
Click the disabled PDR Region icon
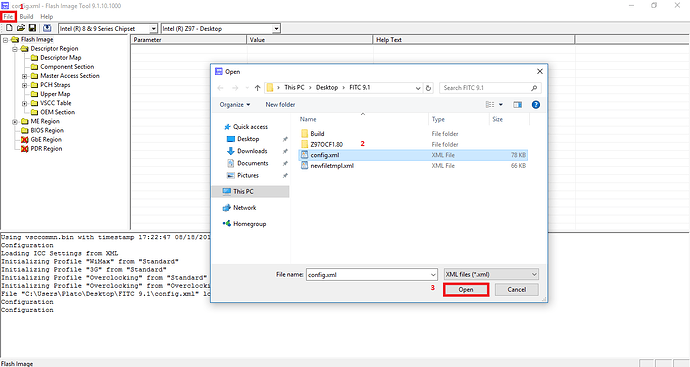pyautogui.click(x=25, y=149)
